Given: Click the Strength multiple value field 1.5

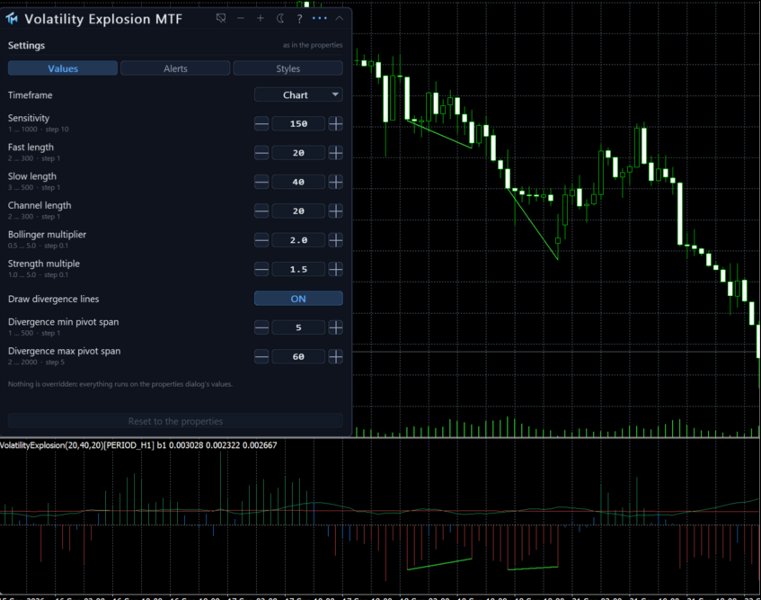Looking at the screenshot, I should (298, 269).
